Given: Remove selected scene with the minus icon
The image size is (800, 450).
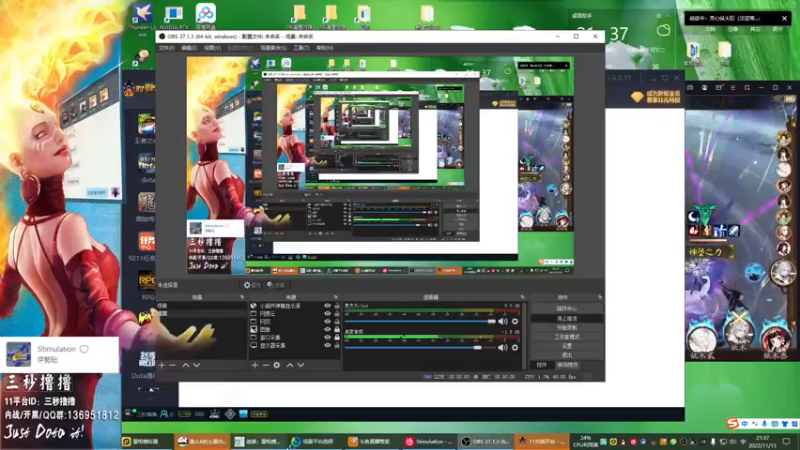Looking at the screenshot, I should point(172,365).
